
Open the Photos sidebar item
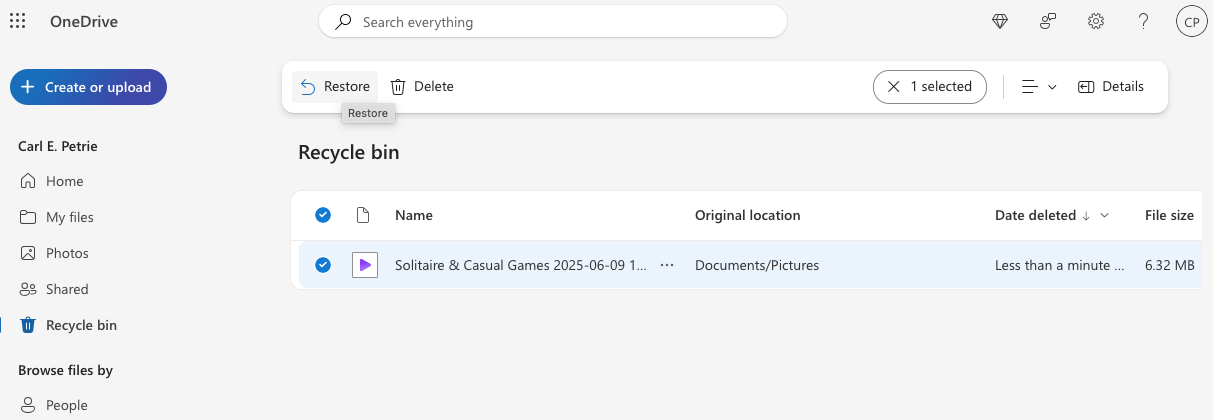tap(67, 253)
